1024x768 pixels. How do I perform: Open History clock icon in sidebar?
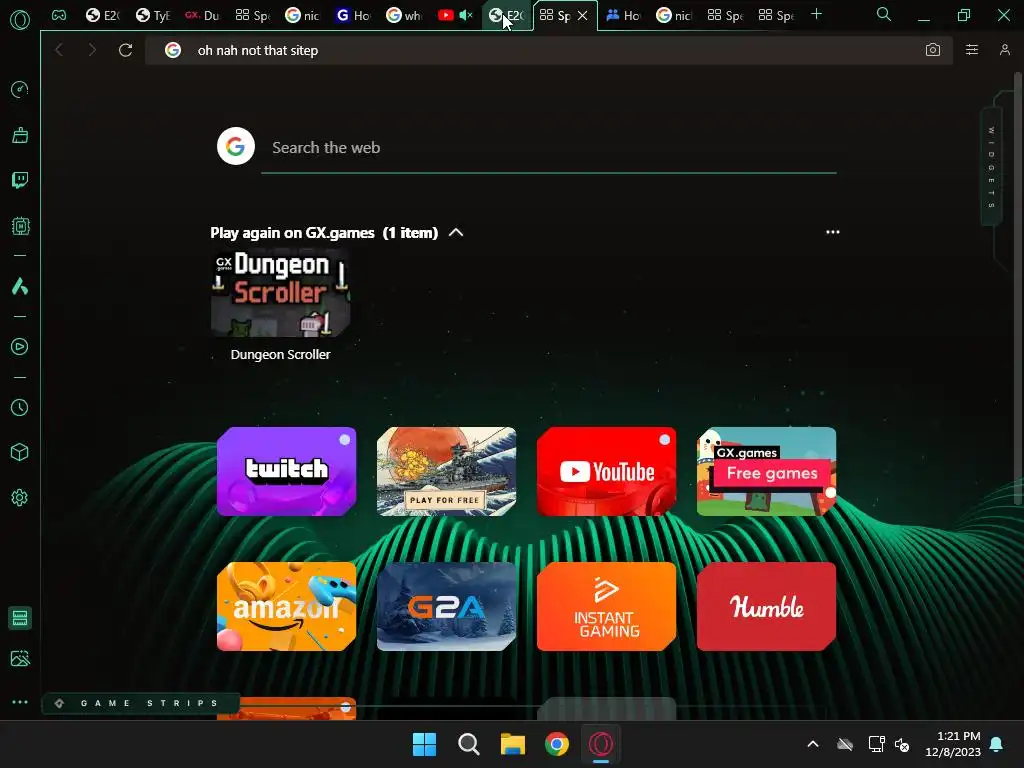coord(20,408)
